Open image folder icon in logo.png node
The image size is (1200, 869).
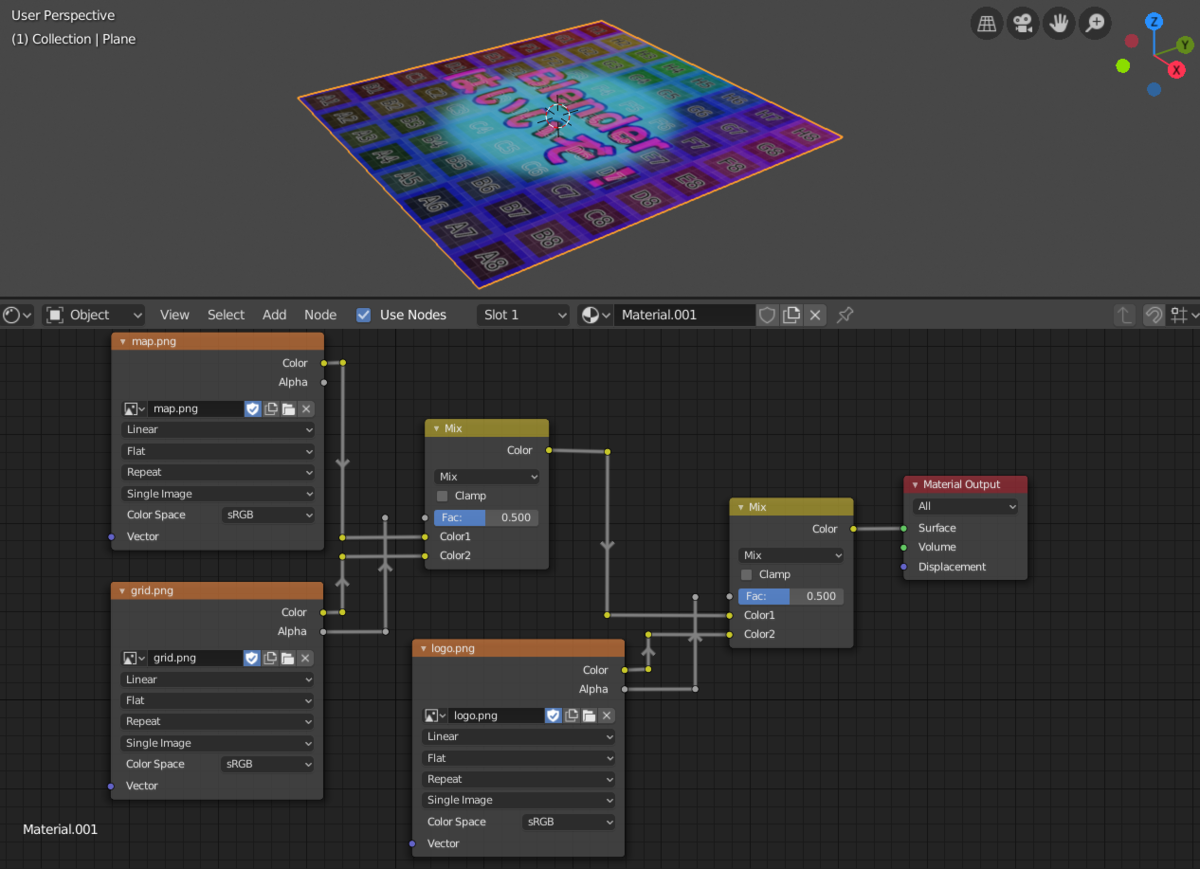click(589, 716)
